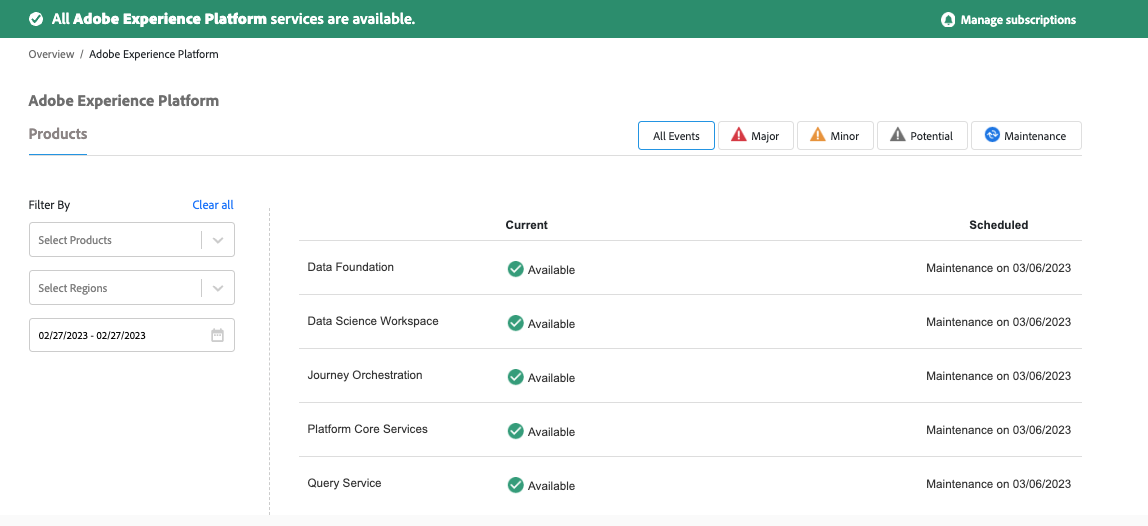Click the red Major warning triangle icon
This screenshot has height=526, width=1148.
[x=739, y=135]
